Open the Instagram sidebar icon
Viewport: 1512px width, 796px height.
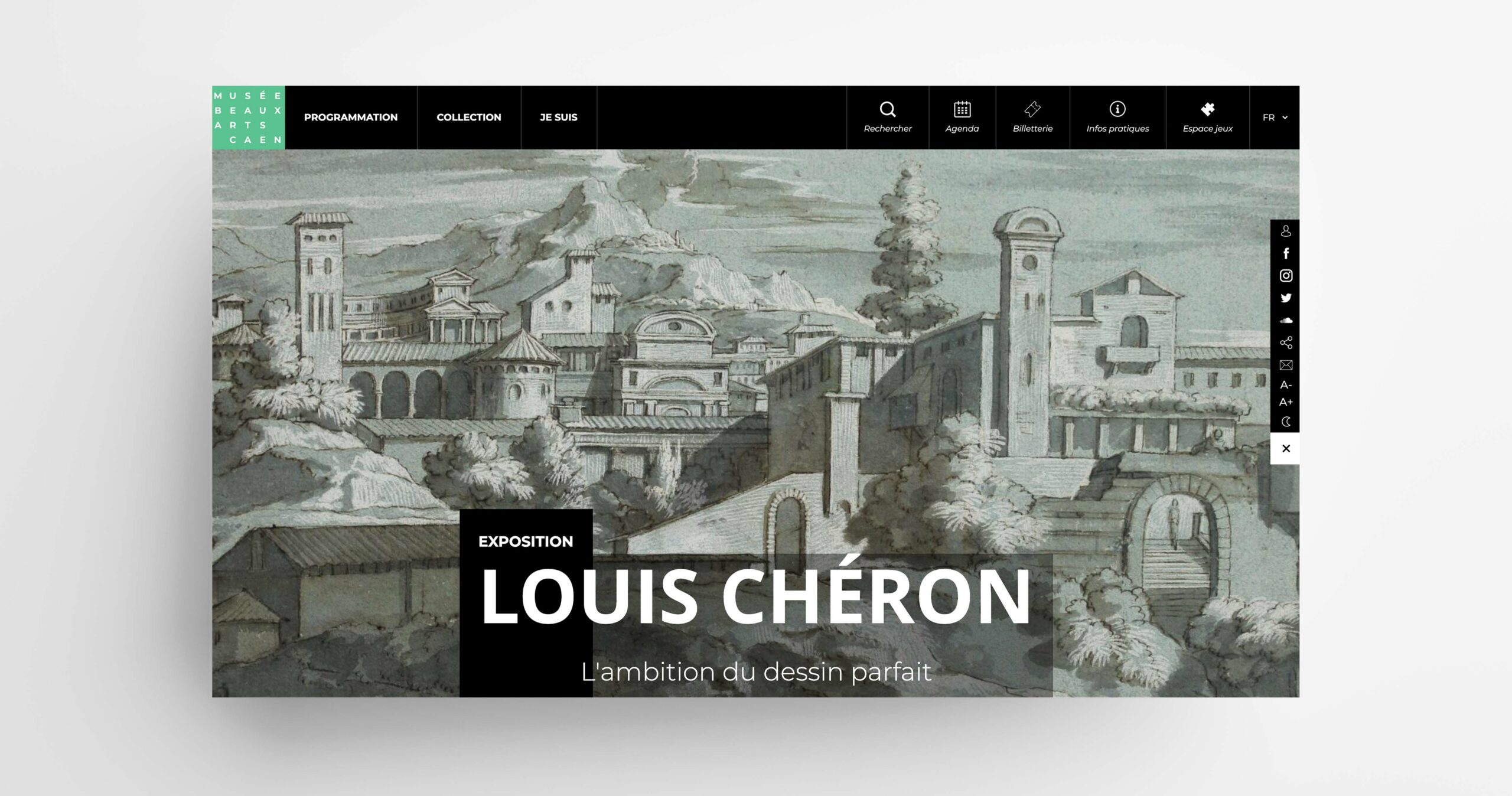click(1286, 276)
